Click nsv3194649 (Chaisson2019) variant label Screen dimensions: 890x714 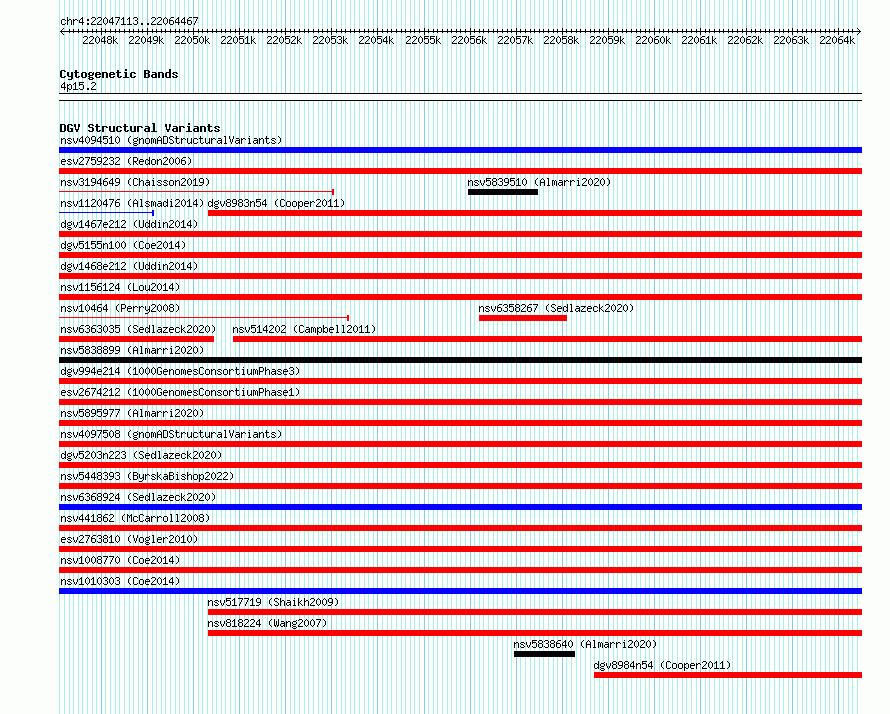135,182
